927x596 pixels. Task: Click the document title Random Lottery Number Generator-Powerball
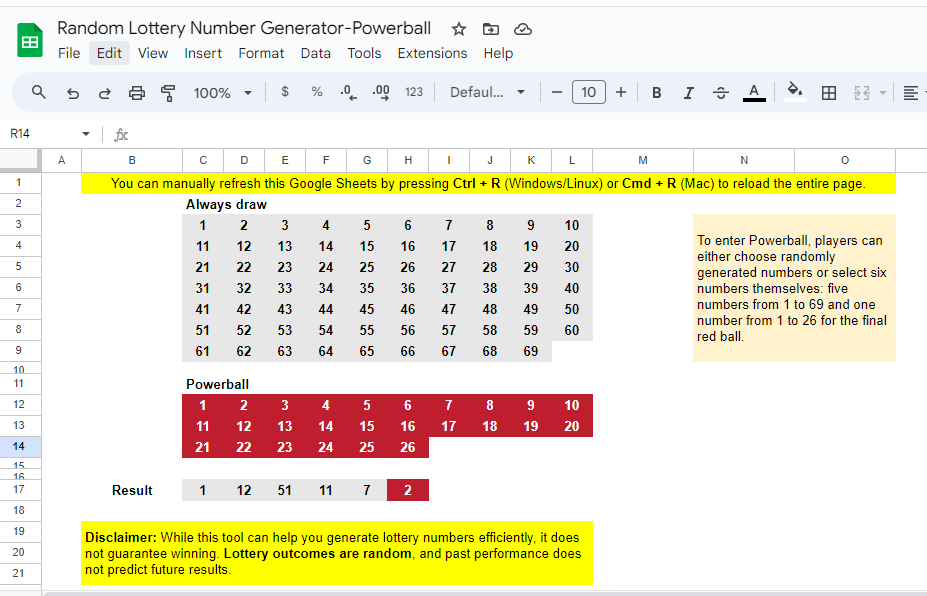tap(244, 28)
